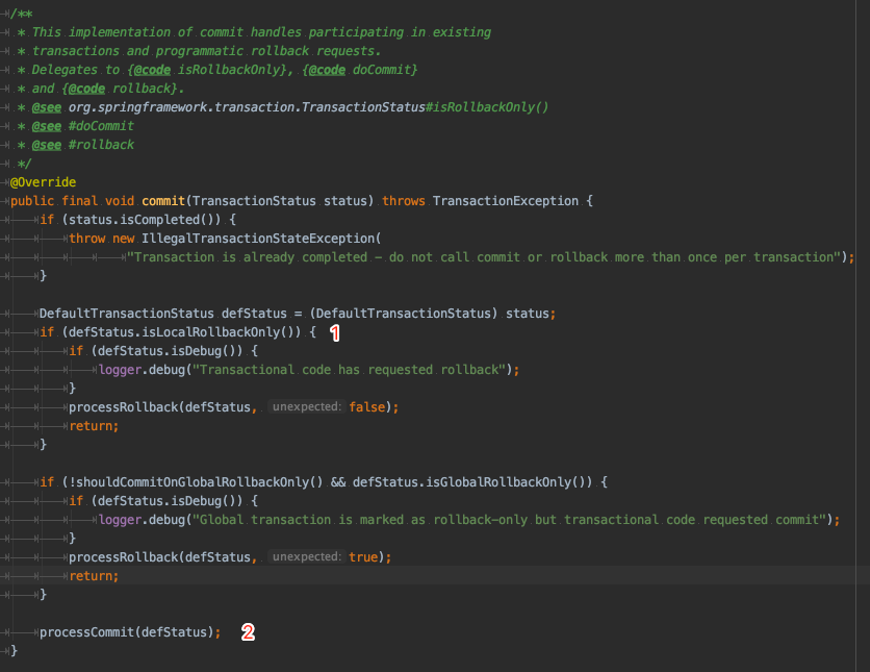Click the status.isCompleted() condition
Image resolution: width=870 pixels, height=672 pixels.
[145, 219]
